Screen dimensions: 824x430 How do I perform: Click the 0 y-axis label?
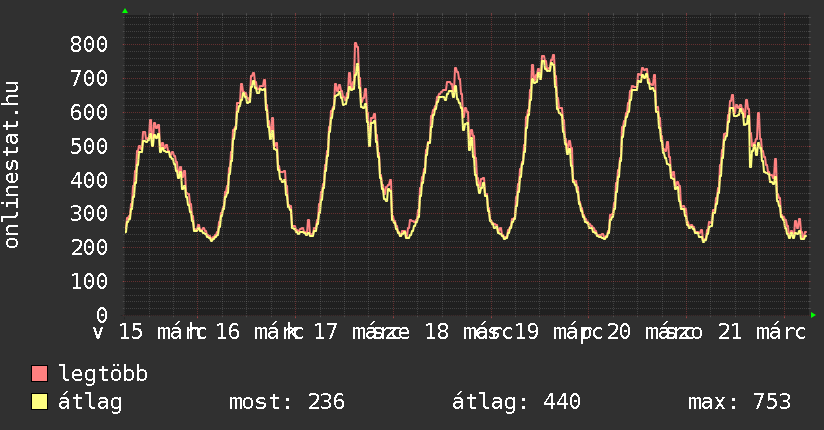coord(101,315)
